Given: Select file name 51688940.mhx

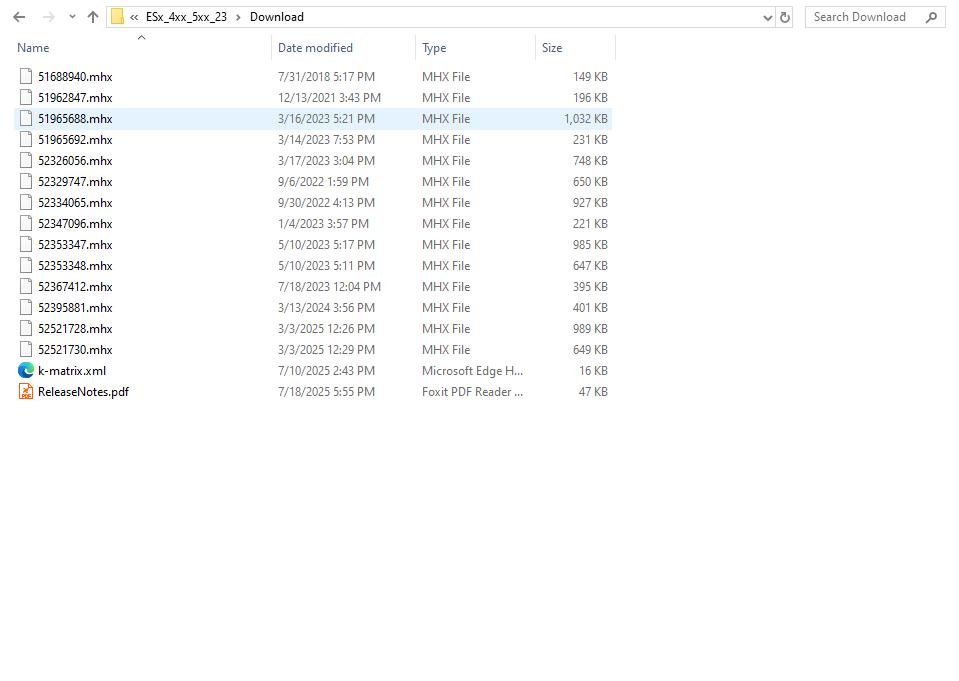Looking at the screenshot, I should (x=75, y=76).
